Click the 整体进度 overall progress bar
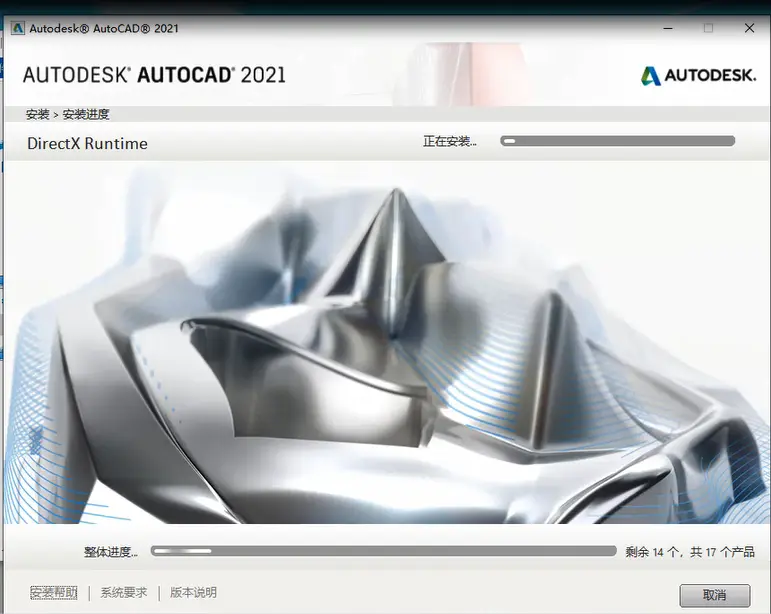Image resolution: width=771 pixels, height=614 pixels. point(384,551)
